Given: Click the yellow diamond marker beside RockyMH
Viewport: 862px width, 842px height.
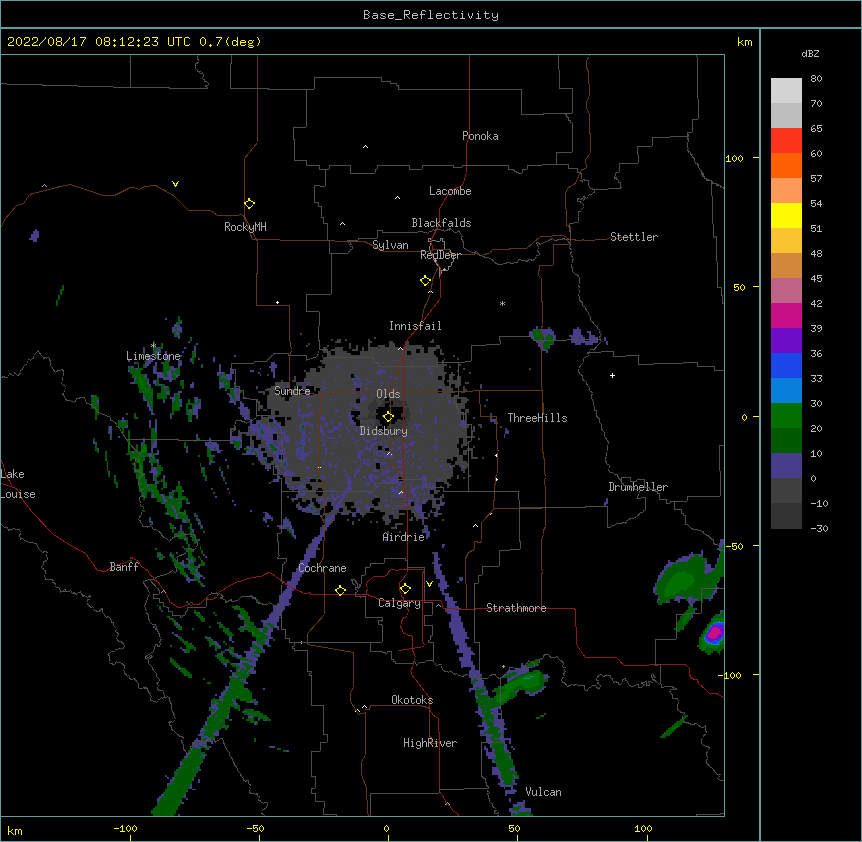Looking at the screenshot, I should point(250,204).
